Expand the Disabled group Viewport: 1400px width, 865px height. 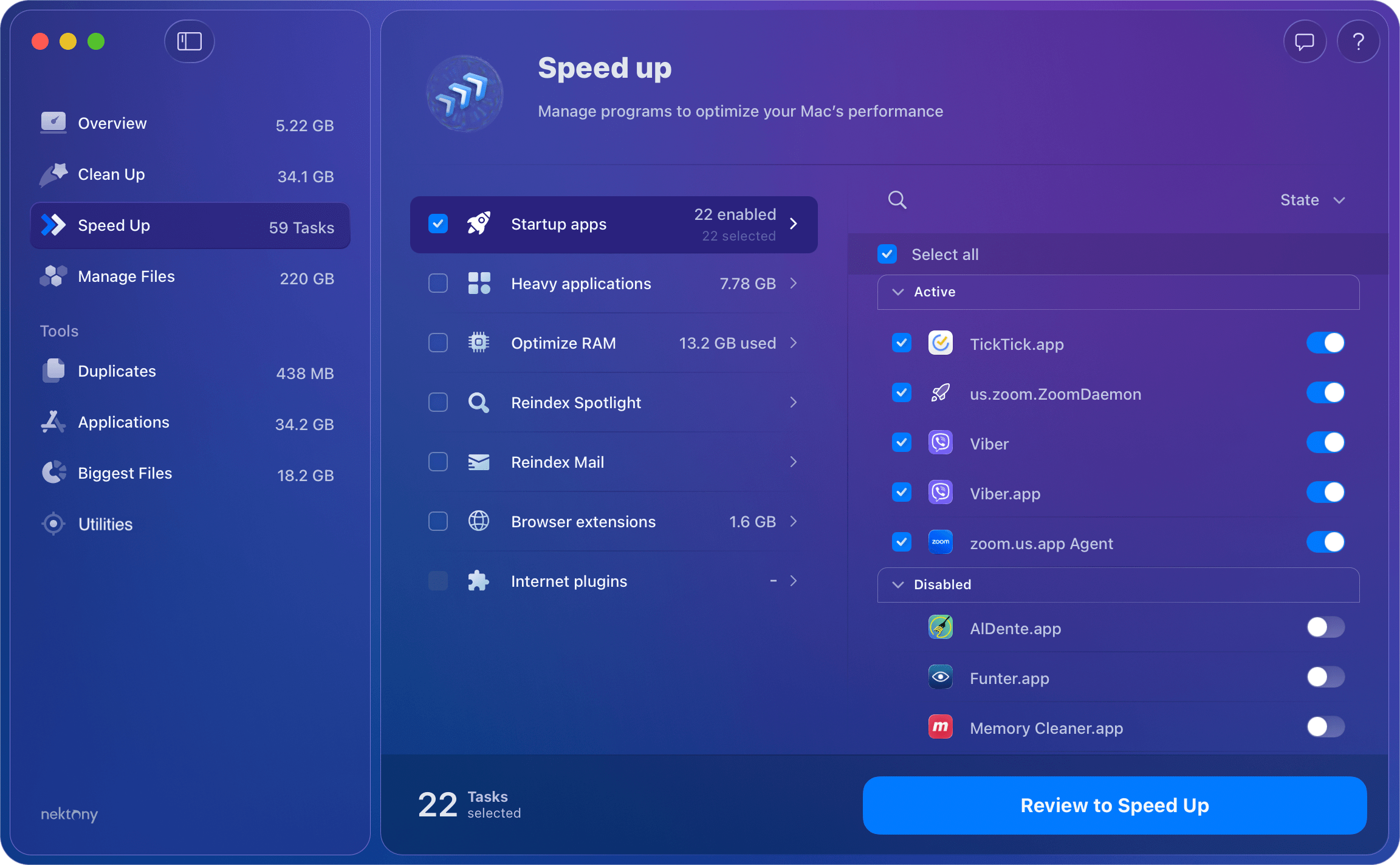click(x=897, y=585)
